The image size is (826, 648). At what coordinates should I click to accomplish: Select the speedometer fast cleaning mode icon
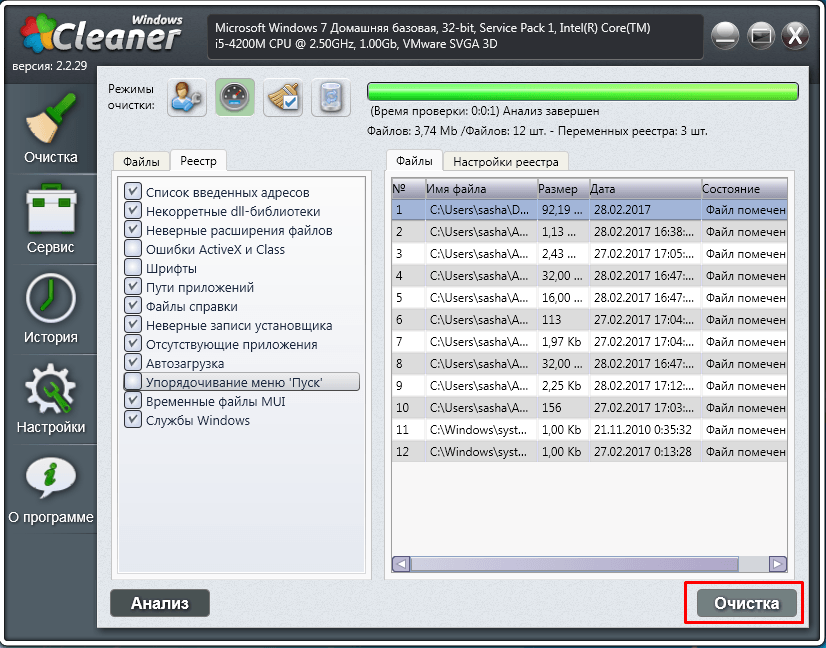[x=235, y=97]
